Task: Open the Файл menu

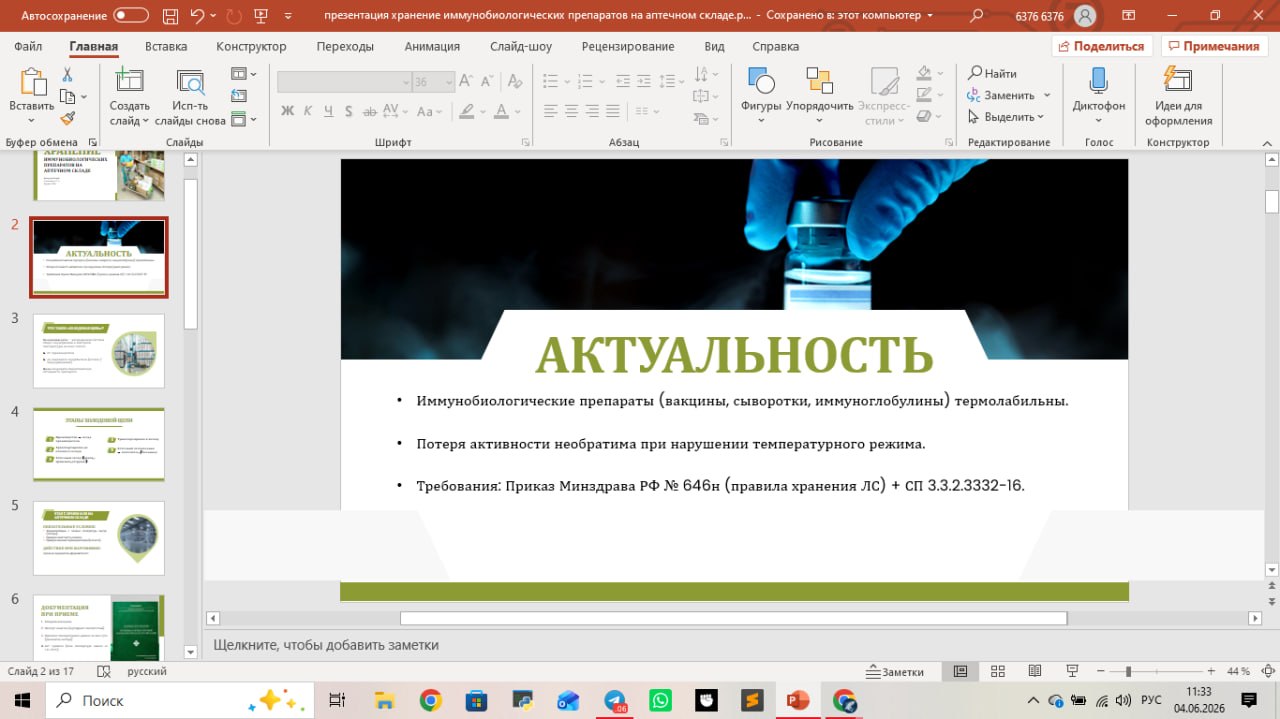Action: (x=28, y=46)
